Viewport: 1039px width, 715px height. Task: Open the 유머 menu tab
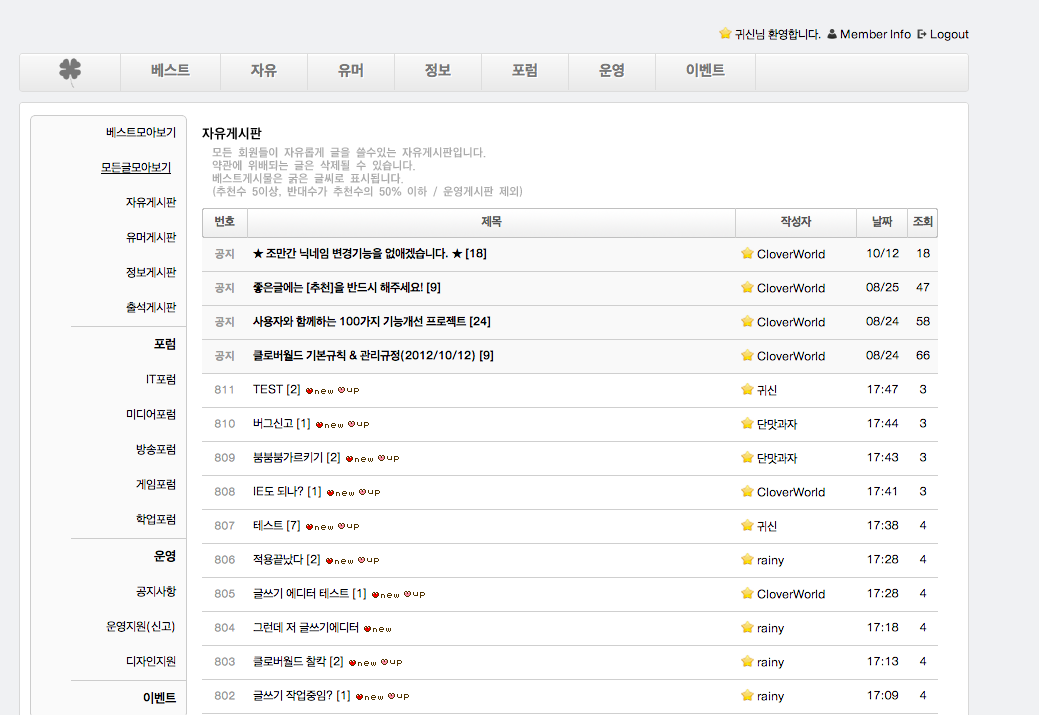tap(350, 71)
